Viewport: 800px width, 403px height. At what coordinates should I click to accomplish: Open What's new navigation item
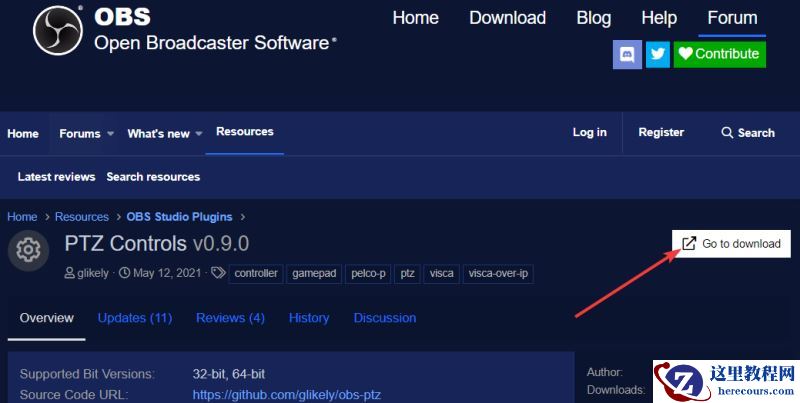click(x=158, y=134)
